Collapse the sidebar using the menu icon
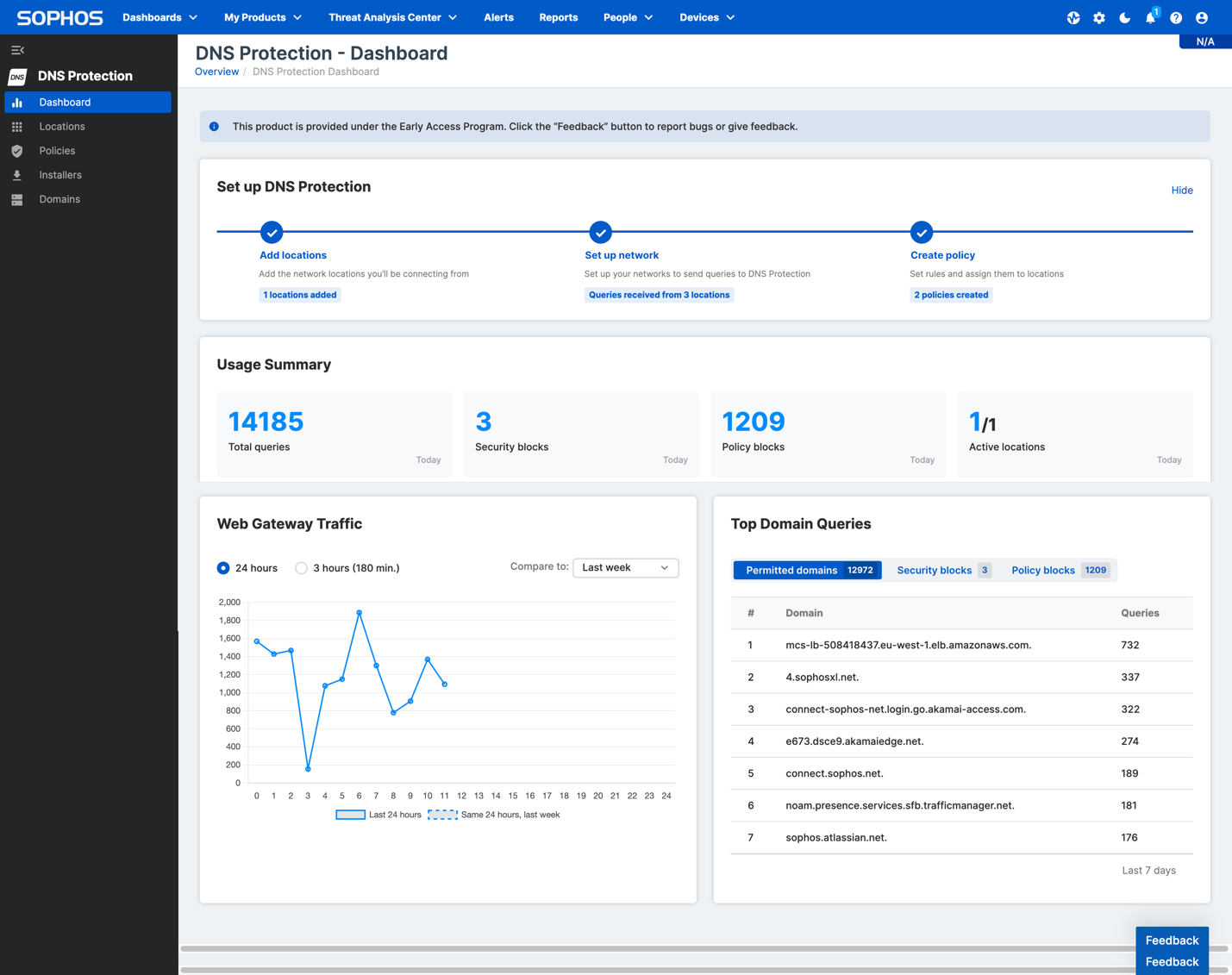The height and width of the screenshot is (975, 1232). click(17, 51)
